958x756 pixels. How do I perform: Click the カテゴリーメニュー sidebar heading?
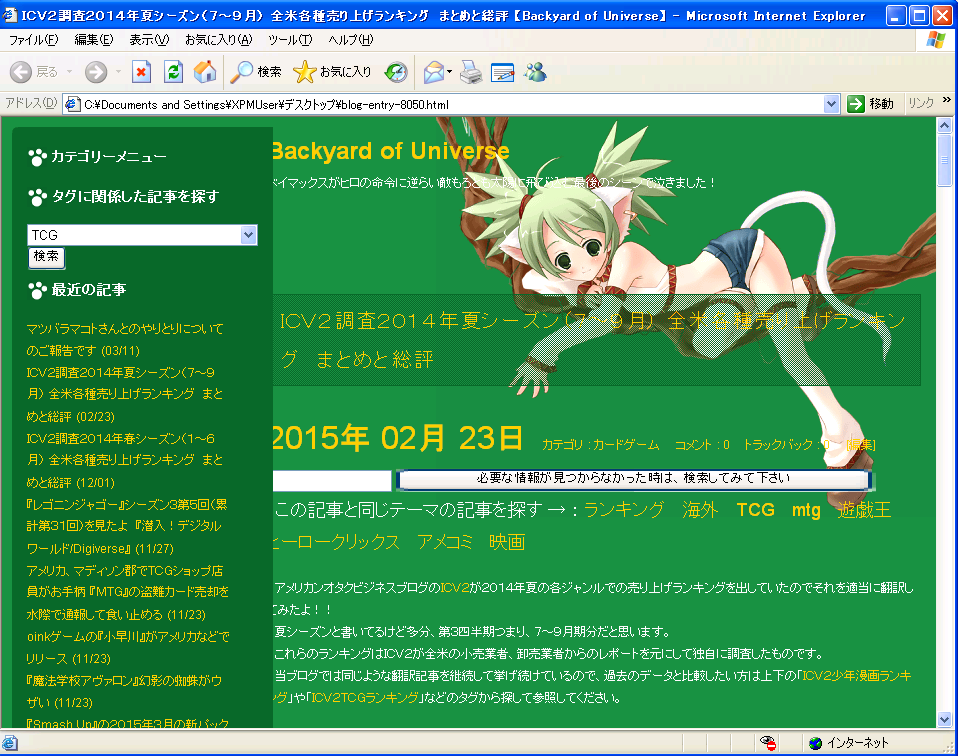coord(109,157)
